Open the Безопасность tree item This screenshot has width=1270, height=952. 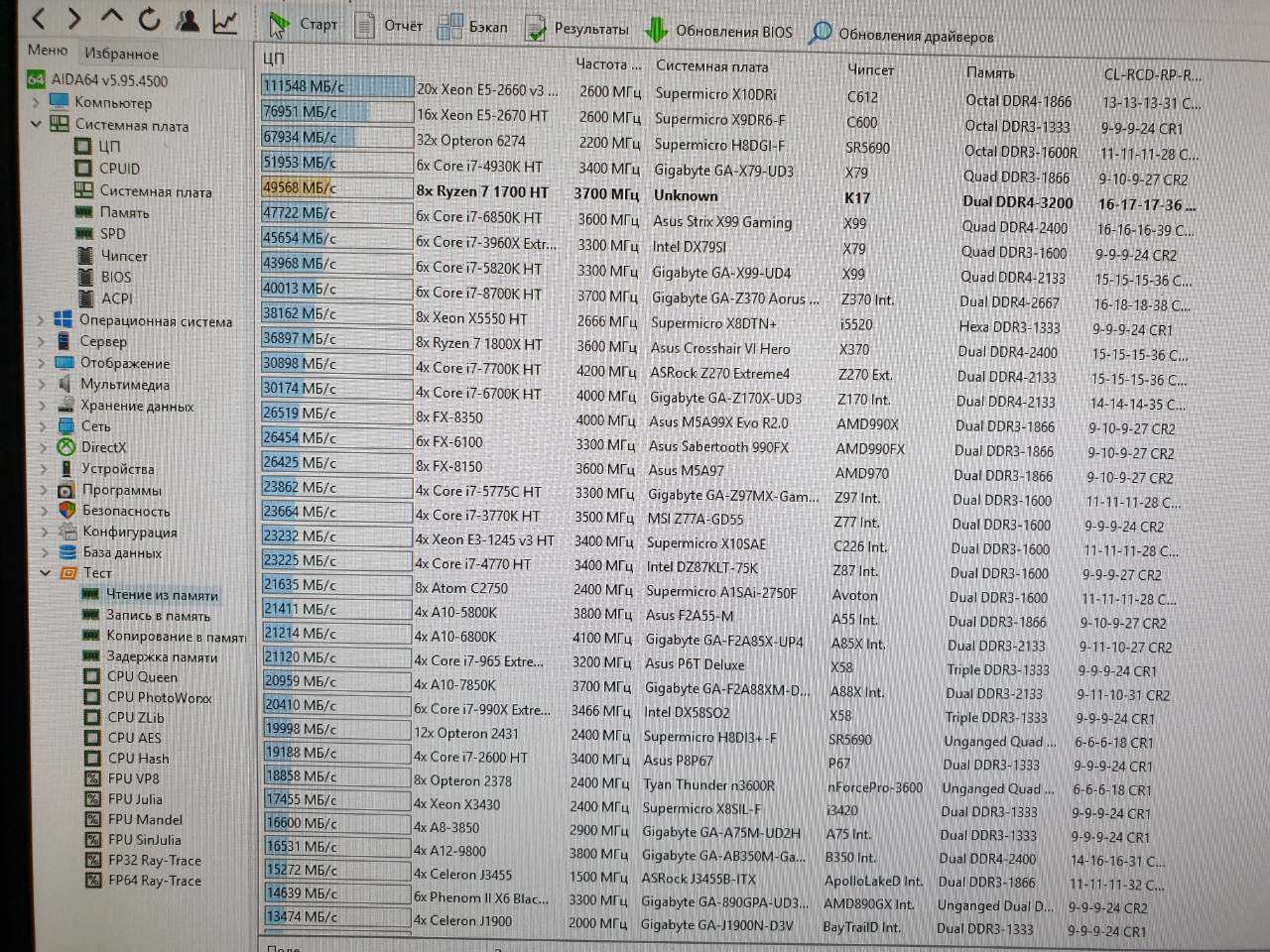point(114,511)
